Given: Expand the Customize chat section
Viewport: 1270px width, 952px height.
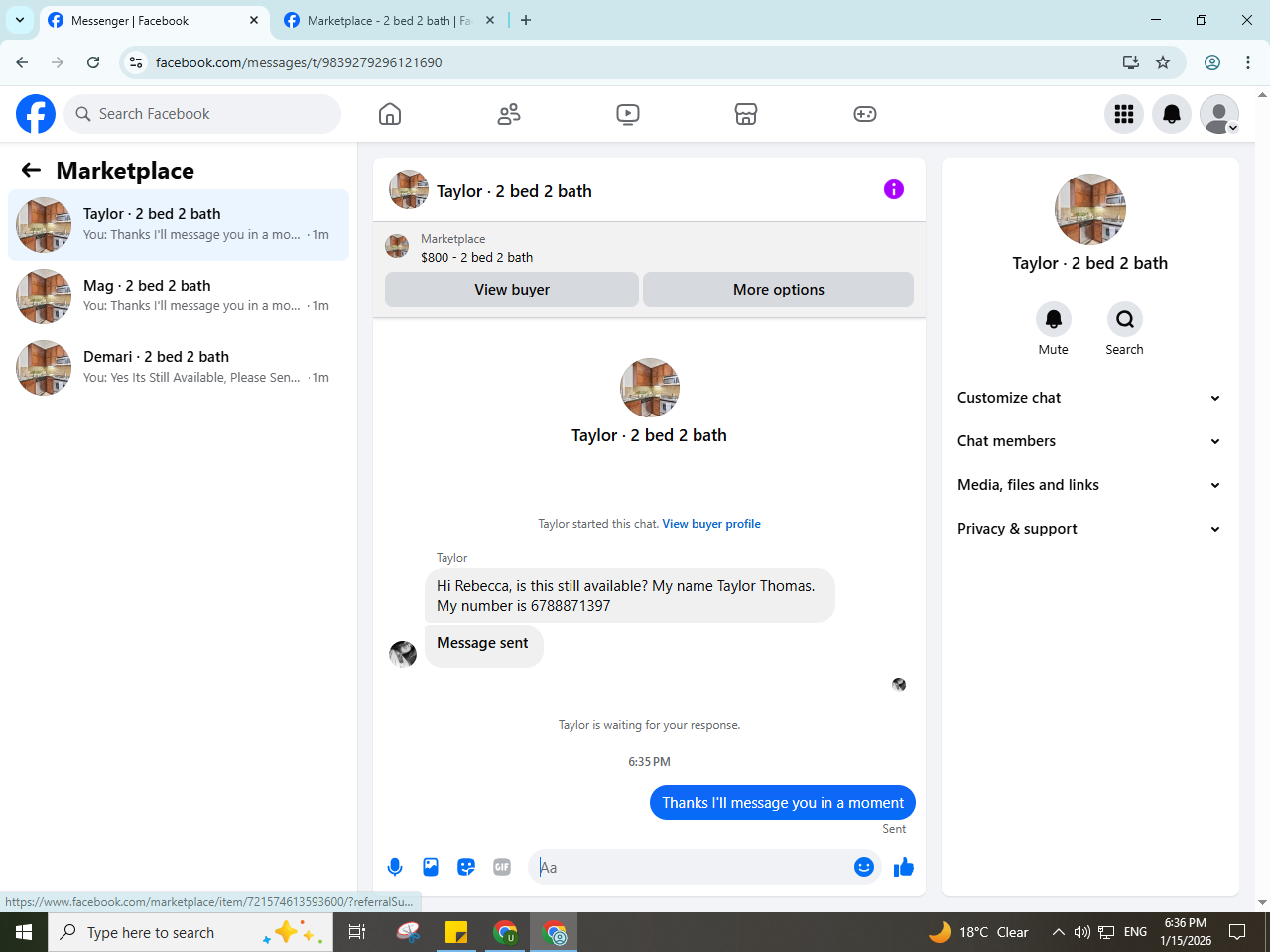Looking at the screenshot, I should 1089,398.
